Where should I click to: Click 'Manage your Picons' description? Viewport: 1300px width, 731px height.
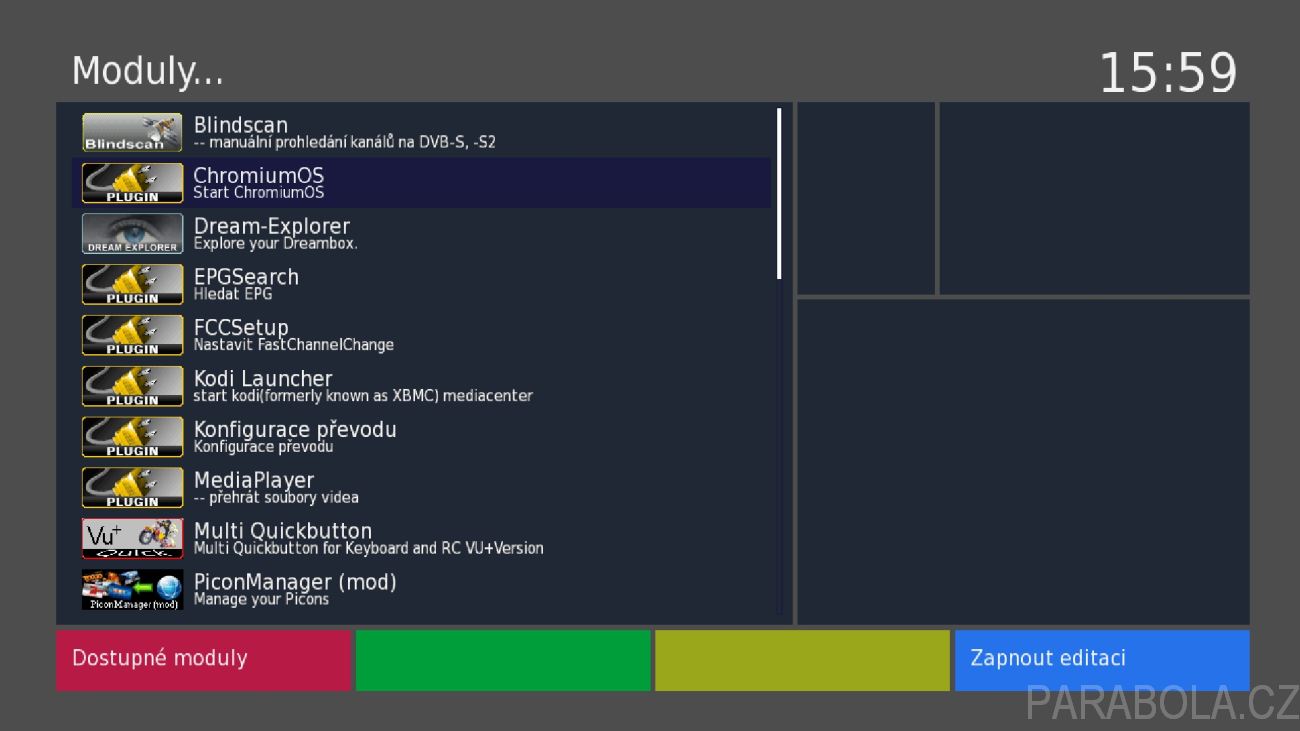pyautogui.click(x=261, y=600)
